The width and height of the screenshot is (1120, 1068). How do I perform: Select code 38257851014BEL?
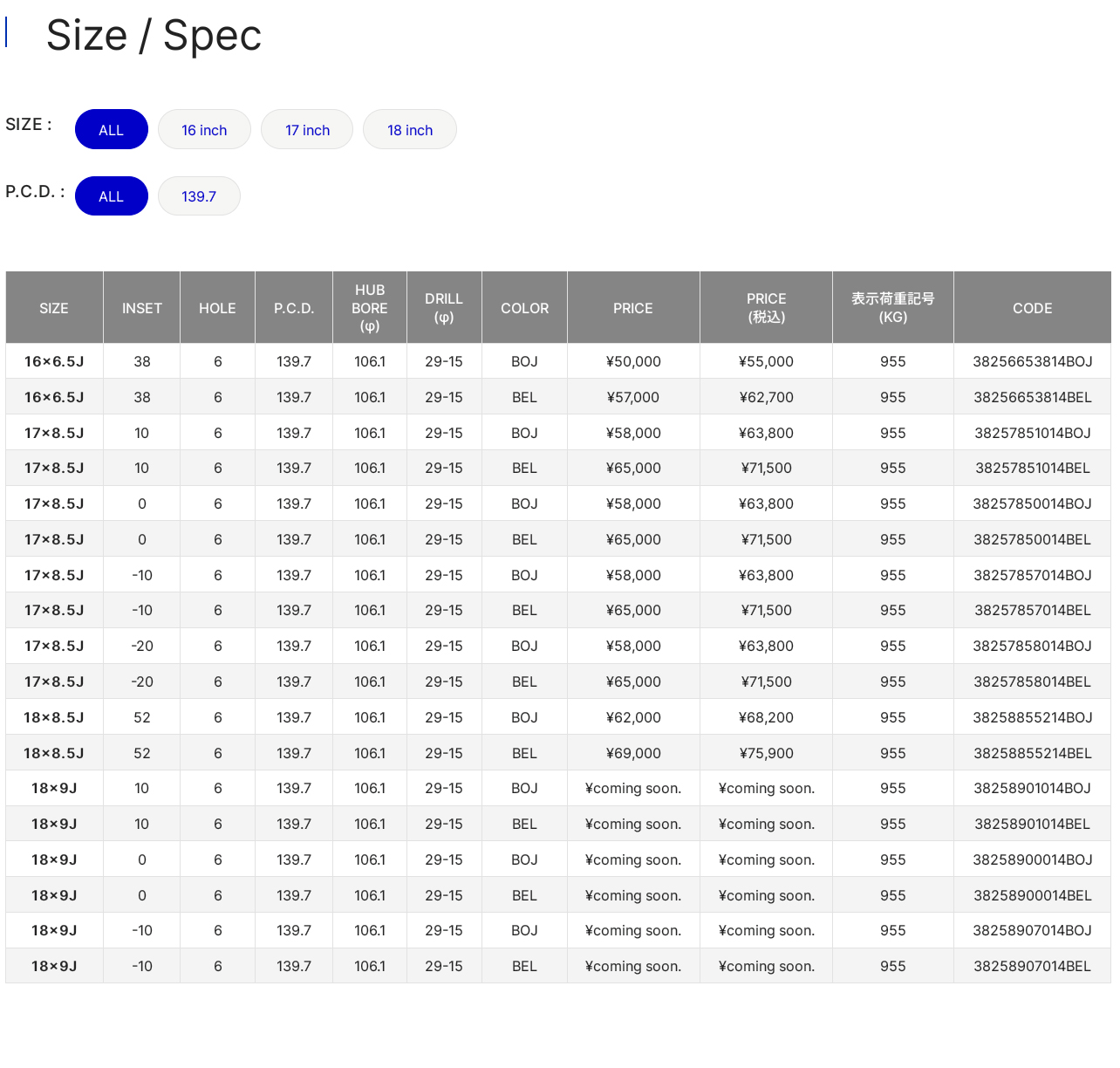(1033, 468)
